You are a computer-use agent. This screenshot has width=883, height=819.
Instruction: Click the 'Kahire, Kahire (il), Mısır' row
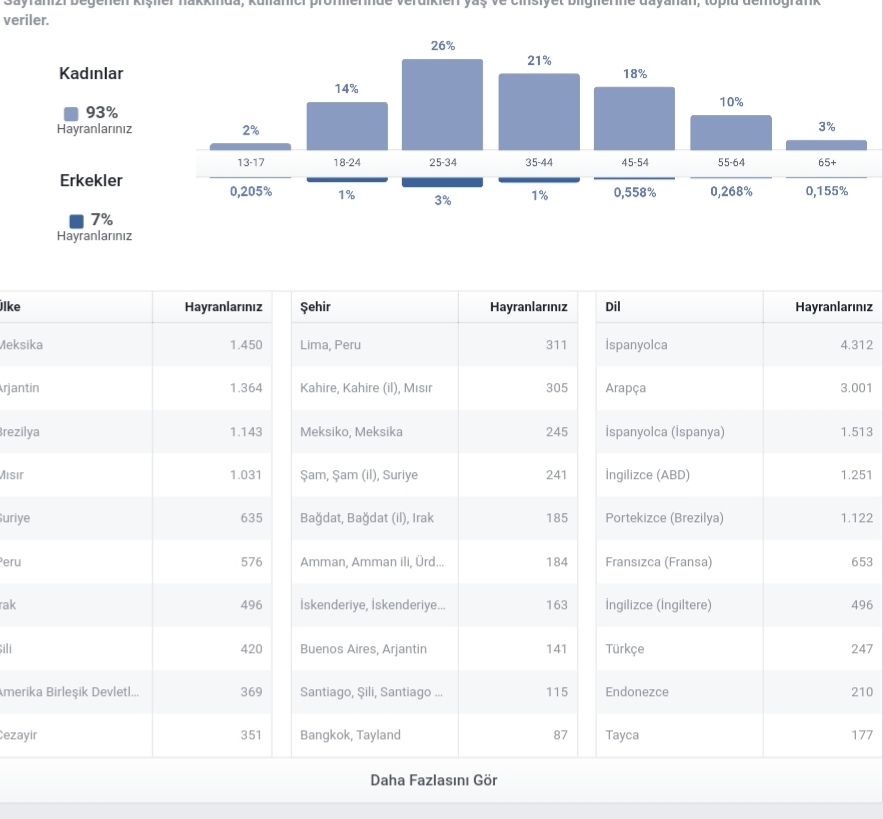point(434,388)
